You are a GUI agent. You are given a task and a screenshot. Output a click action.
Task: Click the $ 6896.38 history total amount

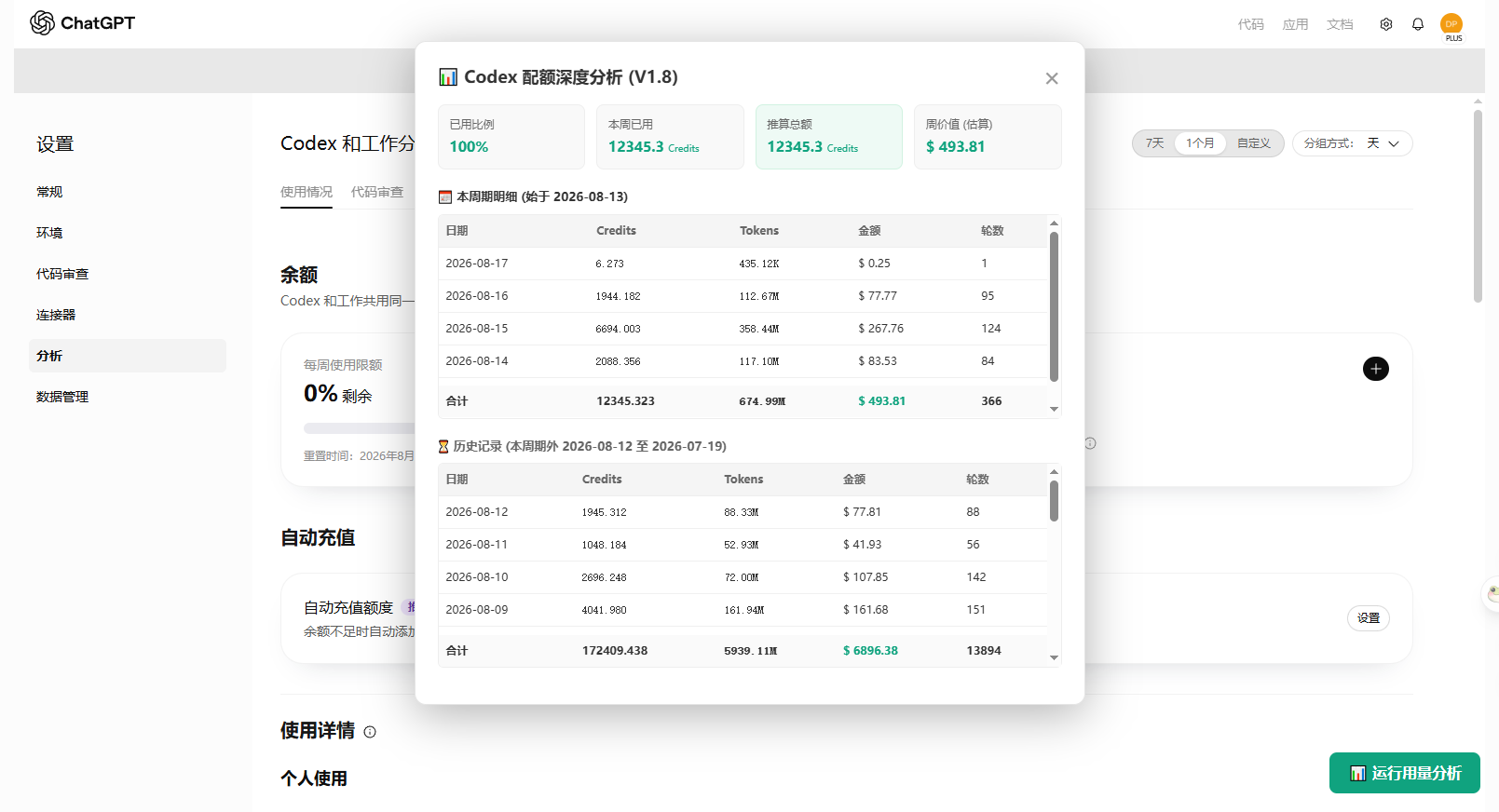[x=870, y=651]
